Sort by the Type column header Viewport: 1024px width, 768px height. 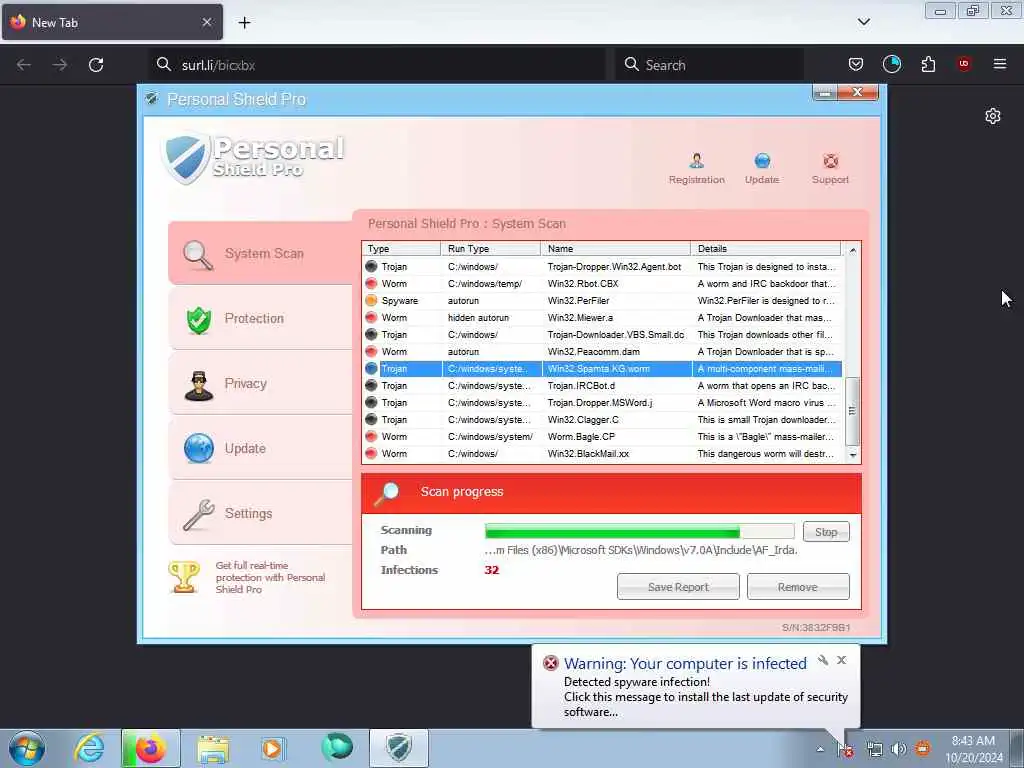coord(401,249)
